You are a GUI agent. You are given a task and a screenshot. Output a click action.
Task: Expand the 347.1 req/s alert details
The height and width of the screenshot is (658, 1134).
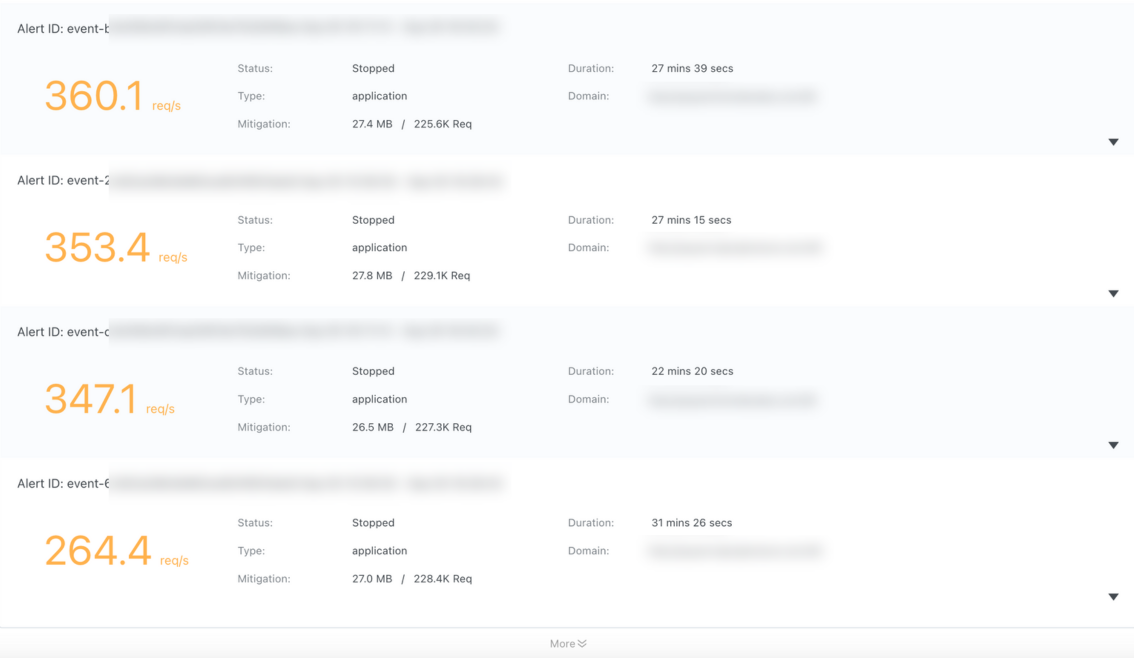tap(1113, 445)
